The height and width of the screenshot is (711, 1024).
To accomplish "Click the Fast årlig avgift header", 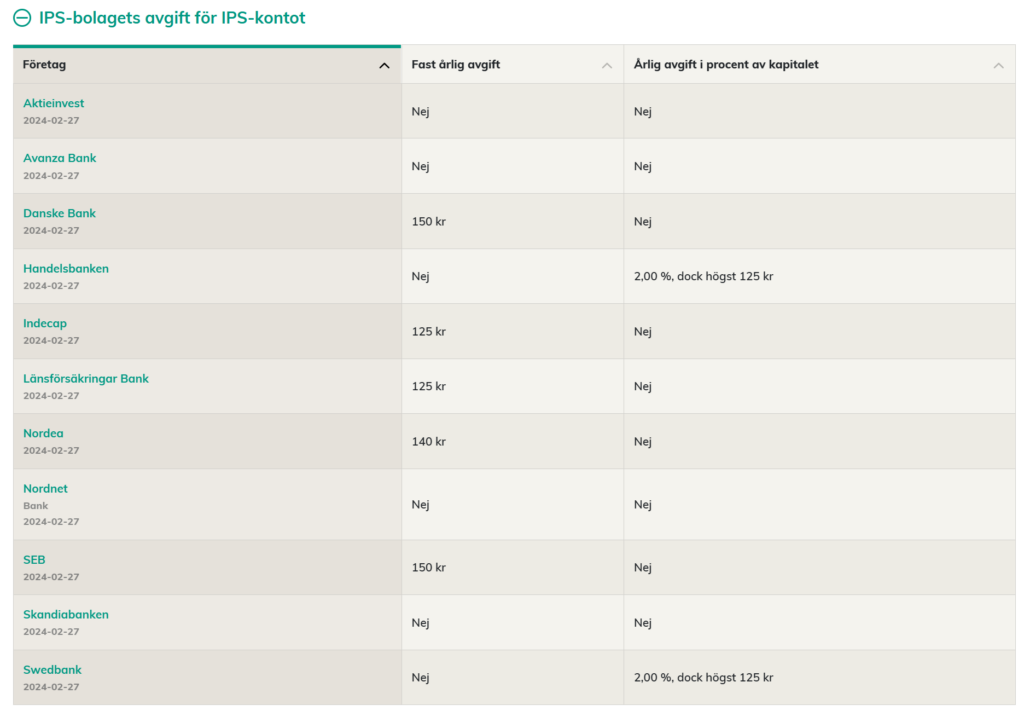I will pyautogui.click(x=456, y=65).
